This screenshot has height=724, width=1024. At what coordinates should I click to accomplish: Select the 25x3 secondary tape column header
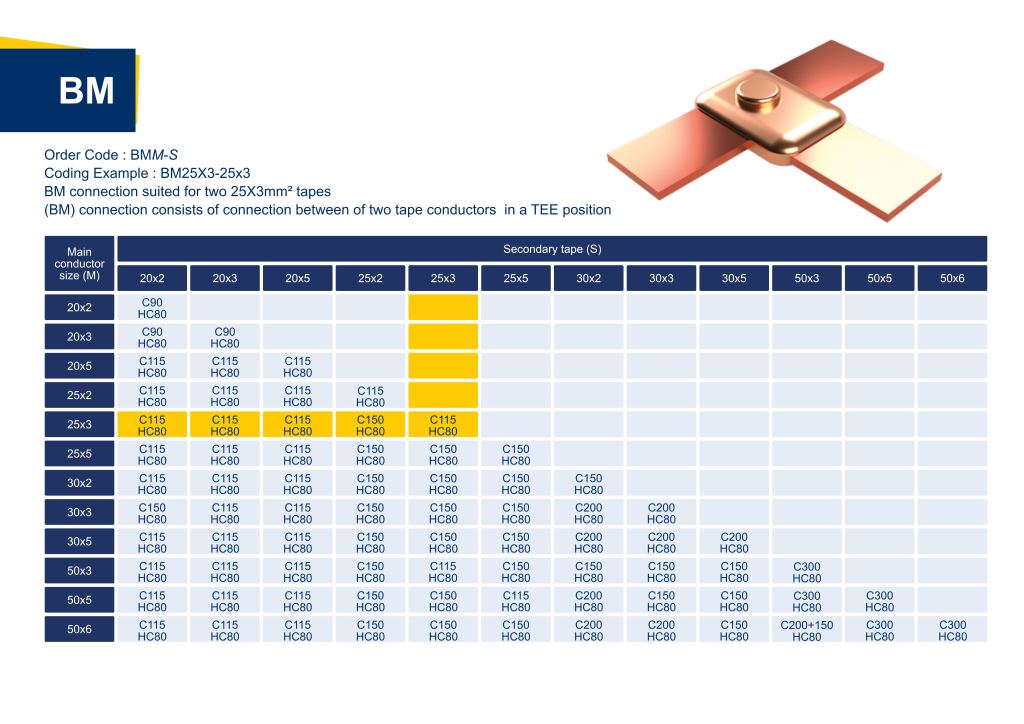click(x=443, y=279)
